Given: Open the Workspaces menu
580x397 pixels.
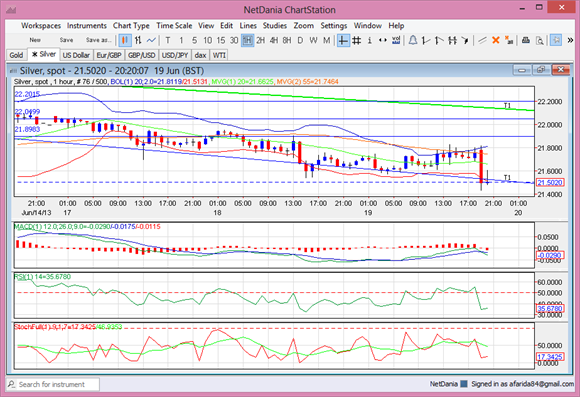Looking at the screenshot, I should [x=41, y=26].
